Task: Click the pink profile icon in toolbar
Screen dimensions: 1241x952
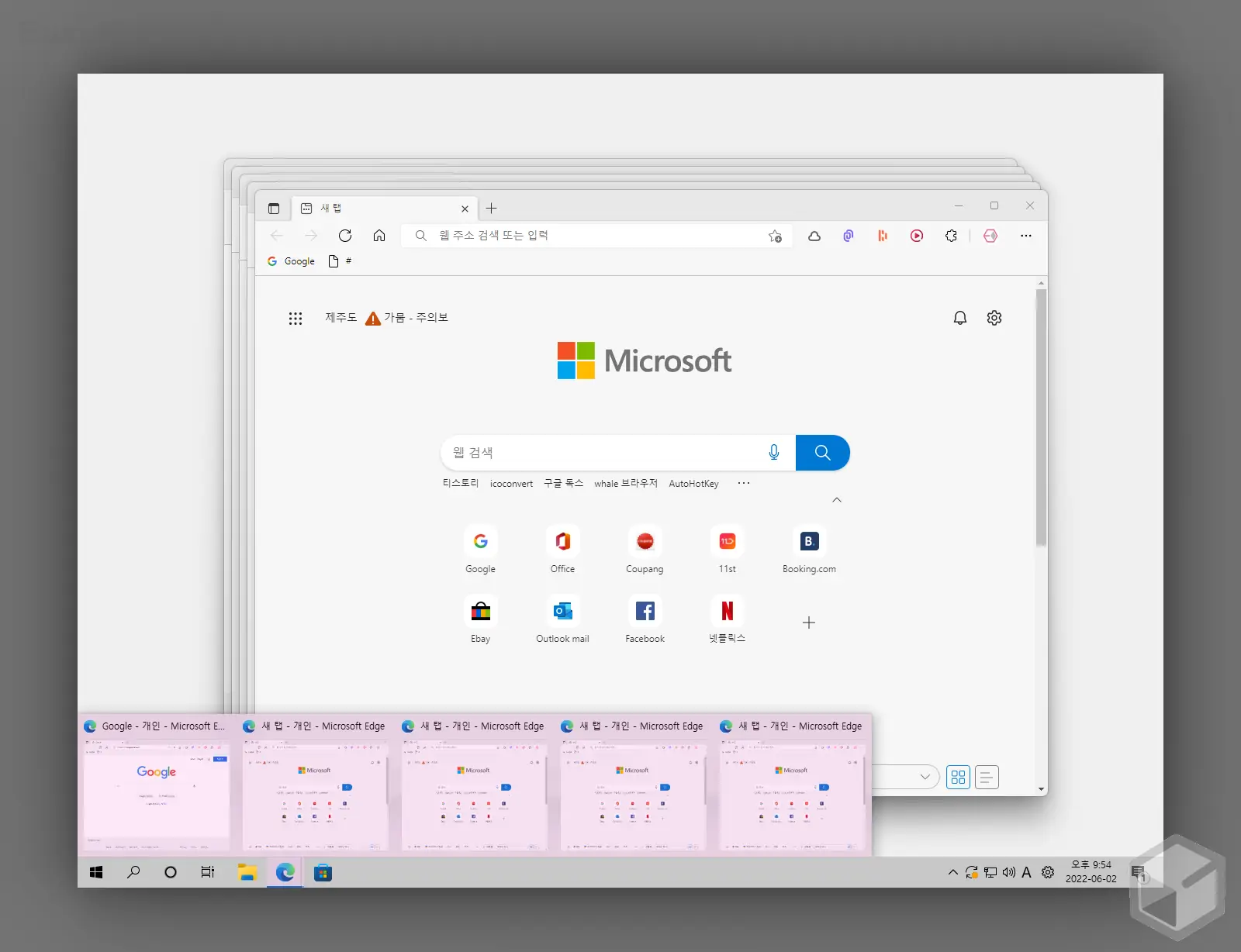Action: coord(990,236)
